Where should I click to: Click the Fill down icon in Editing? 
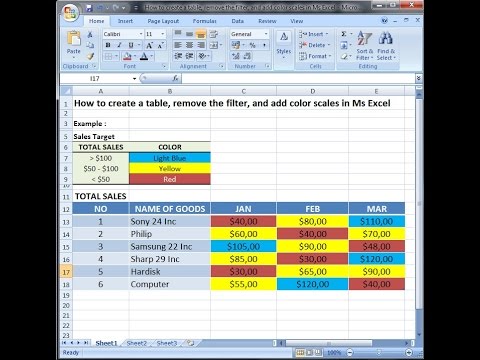[x=344, y=45]
